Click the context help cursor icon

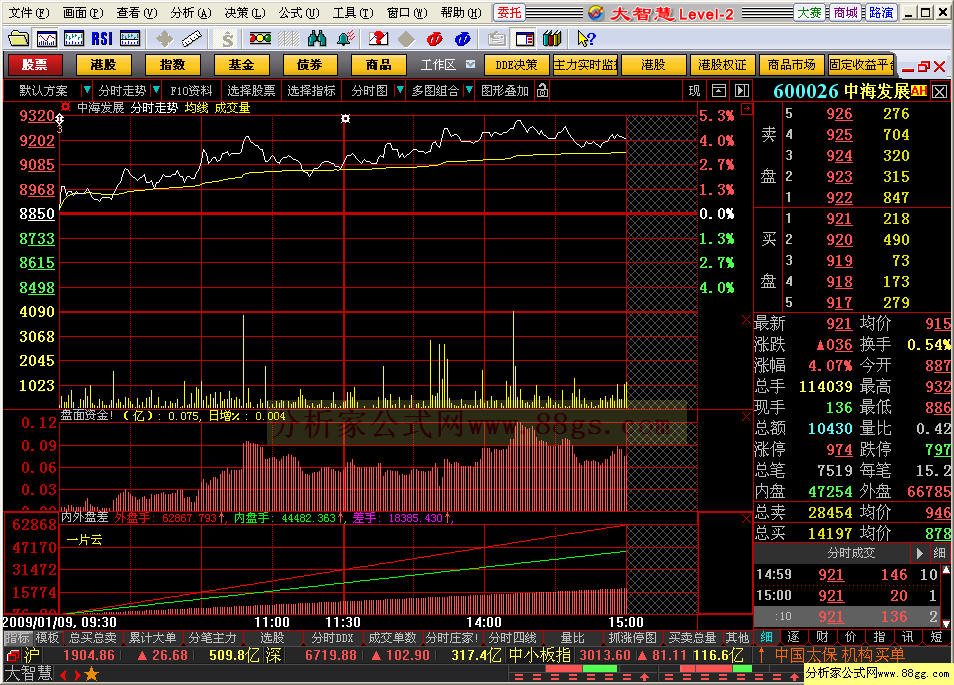pos(586,39)
